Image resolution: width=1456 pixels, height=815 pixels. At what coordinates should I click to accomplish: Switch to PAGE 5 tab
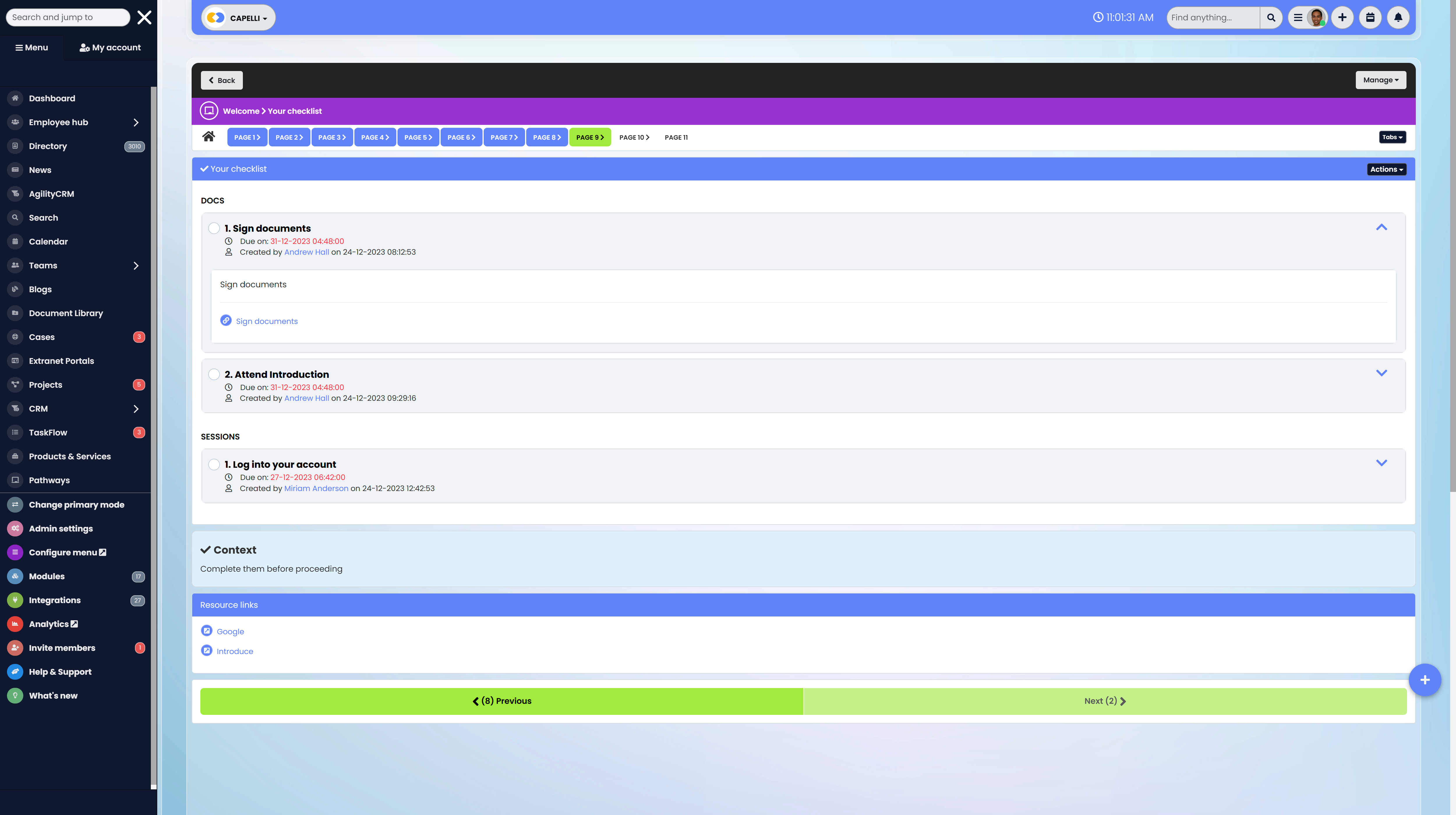coord(418,137)
